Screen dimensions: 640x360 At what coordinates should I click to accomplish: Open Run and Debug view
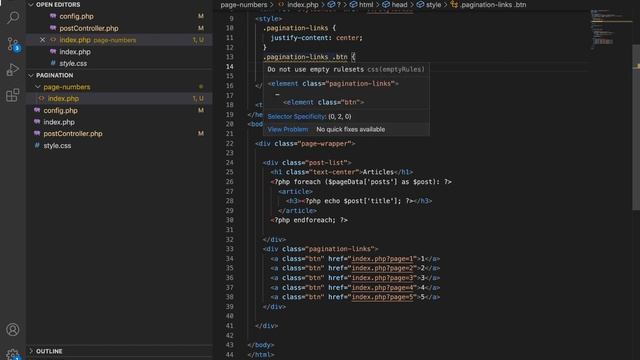click(13, 70)
